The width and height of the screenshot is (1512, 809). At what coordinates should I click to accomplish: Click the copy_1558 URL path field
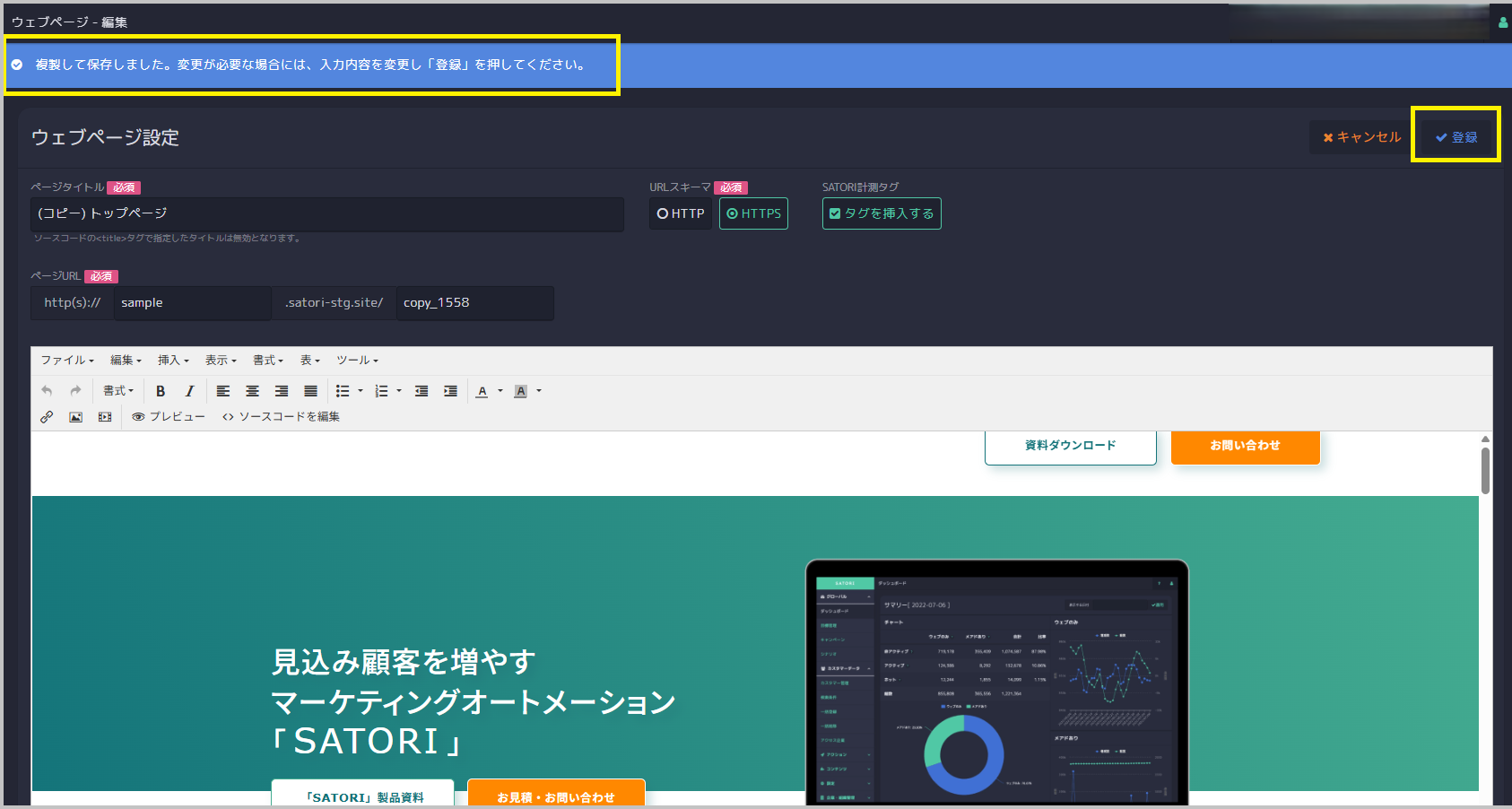click(x=474, y=303)
